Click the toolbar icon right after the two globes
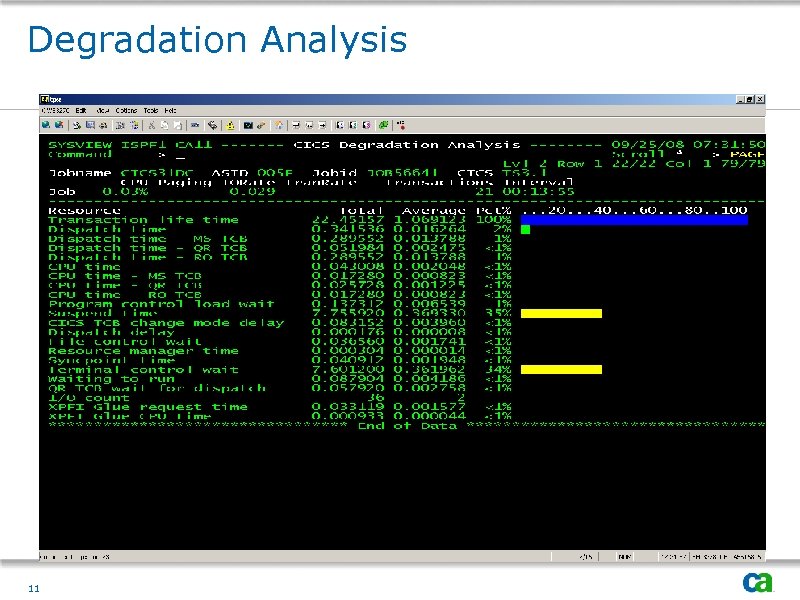 click(x=77, y=125)
